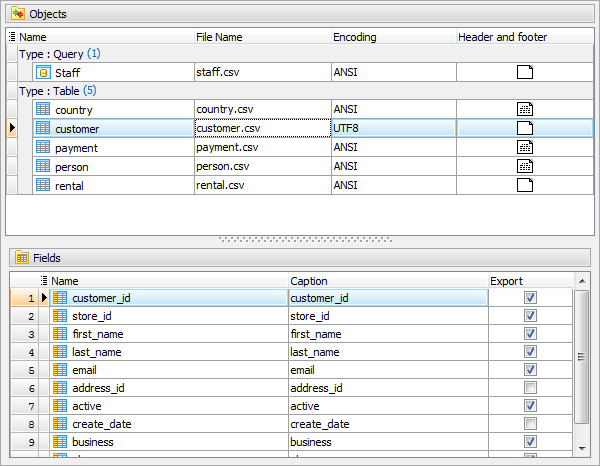Image resolution: width=600 pixels, height=466 pixels.
Task: Click Header and footer column header
Action: [x=525, y=37]
